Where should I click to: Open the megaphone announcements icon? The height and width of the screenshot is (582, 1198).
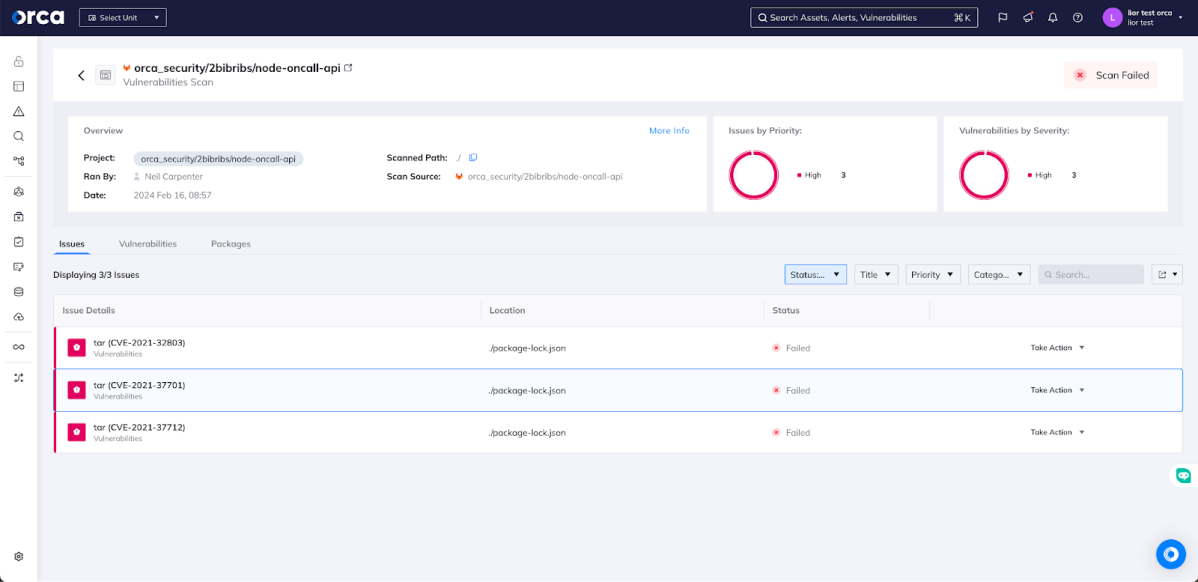(1028, 18)
